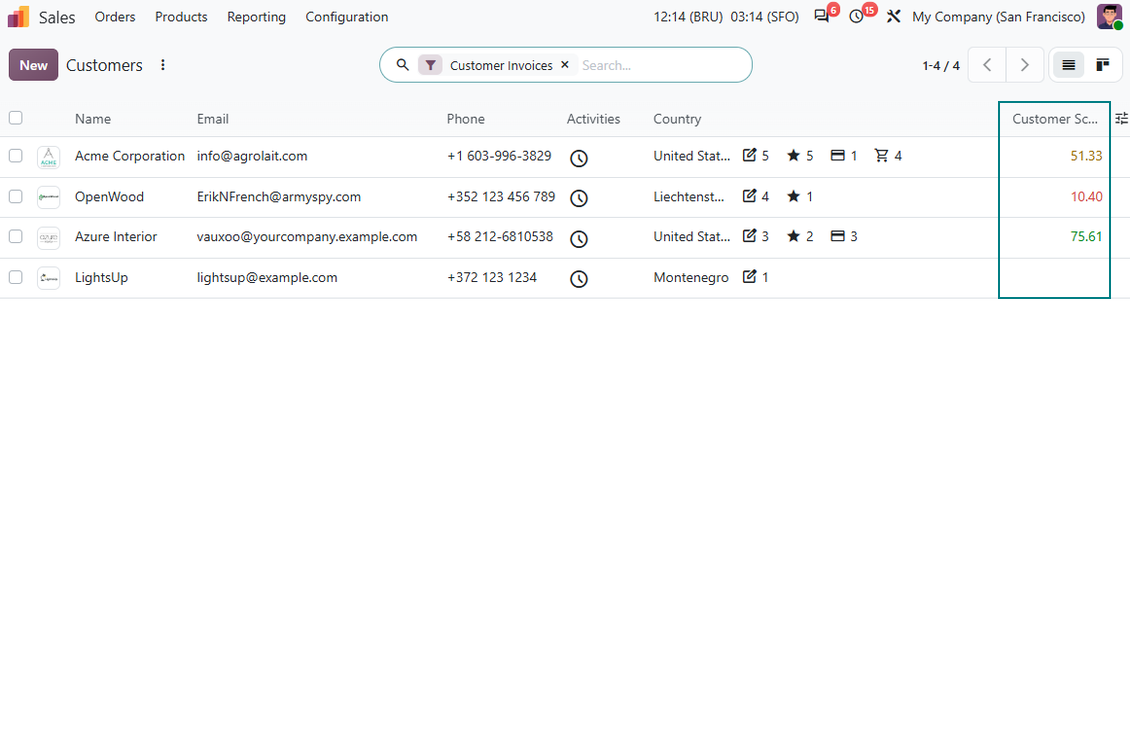Viewport: 1130px width, 743px height.
Task: Open the Products menu
Action: click(181, 17)
